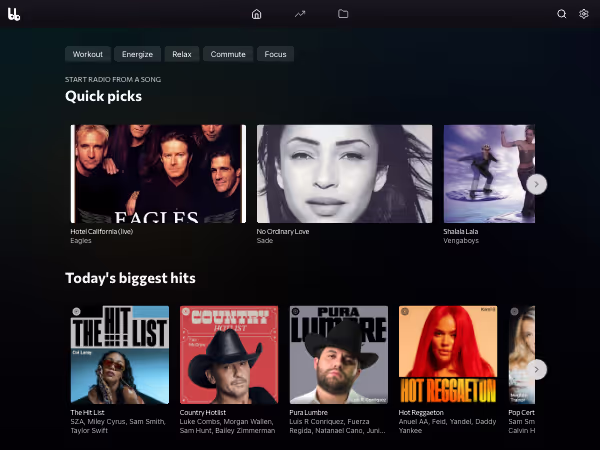Click the Pura Lumbre playlist title

pyautogui.click(x=308, y=412)
